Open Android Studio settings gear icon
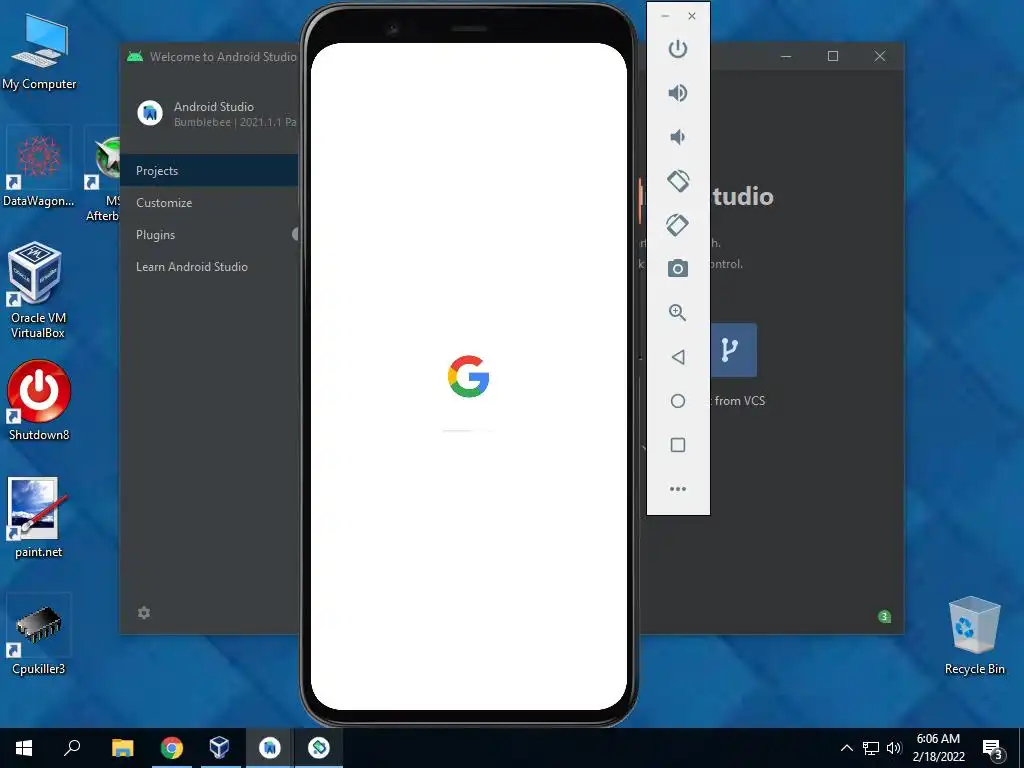Screen dimensions: 1024x768 coord(144,613)
